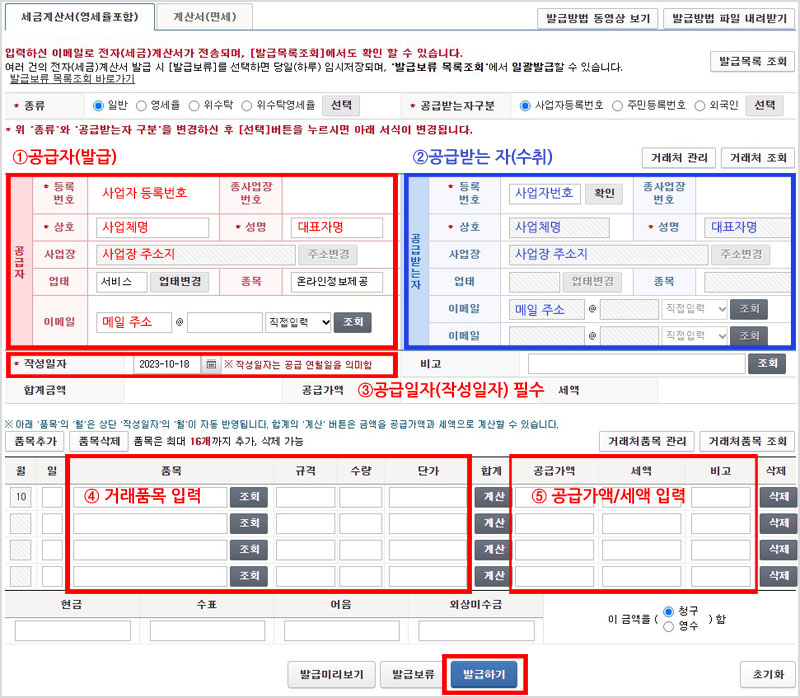The width and height of the screenshot is (800, 698).
Task: Click supplier 업태변경 button
Action: 180,282
